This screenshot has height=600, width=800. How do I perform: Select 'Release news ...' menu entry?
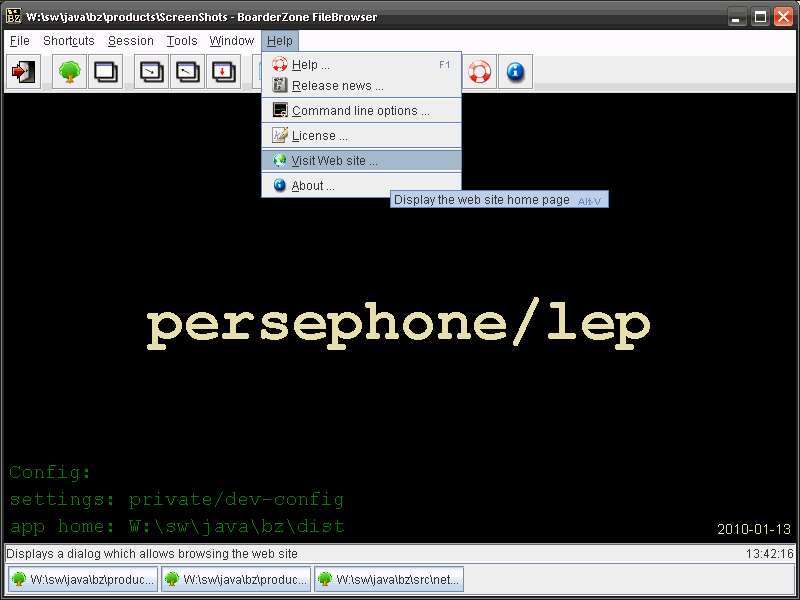coord(361,86)
